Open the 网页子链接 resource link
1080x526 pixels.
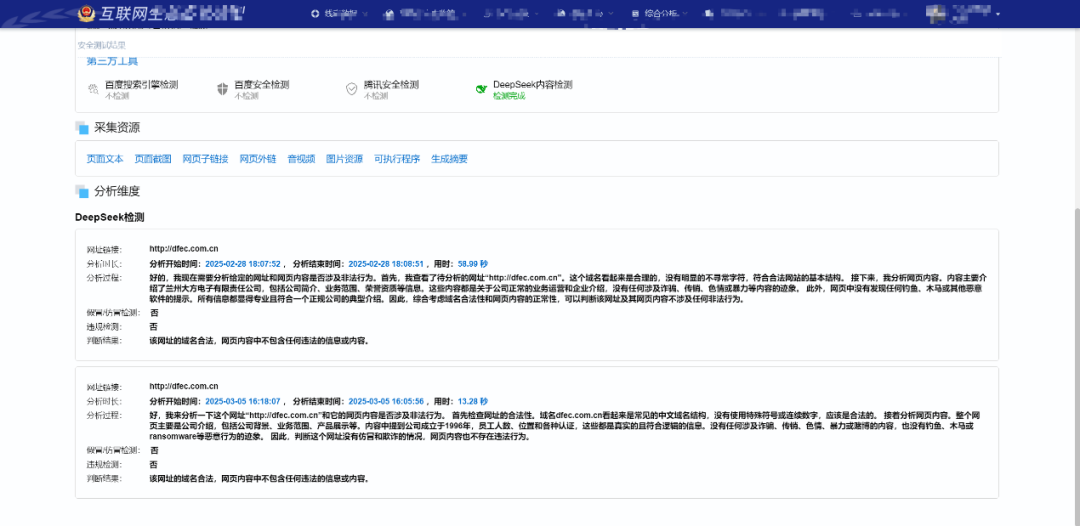tap(205, 159)
